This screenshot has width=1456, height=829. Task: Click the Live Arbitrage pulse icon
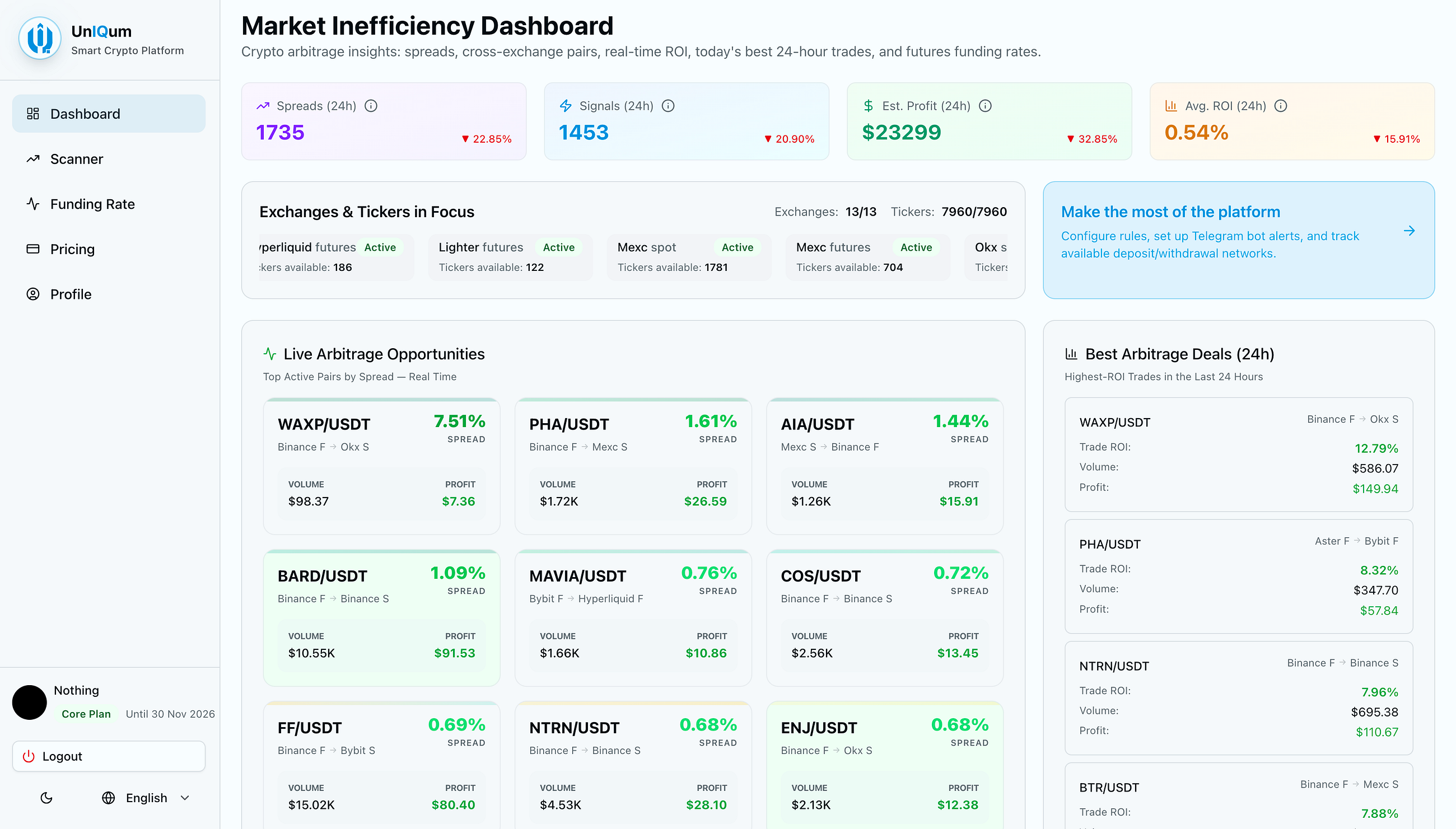click(x=270, y=354)
